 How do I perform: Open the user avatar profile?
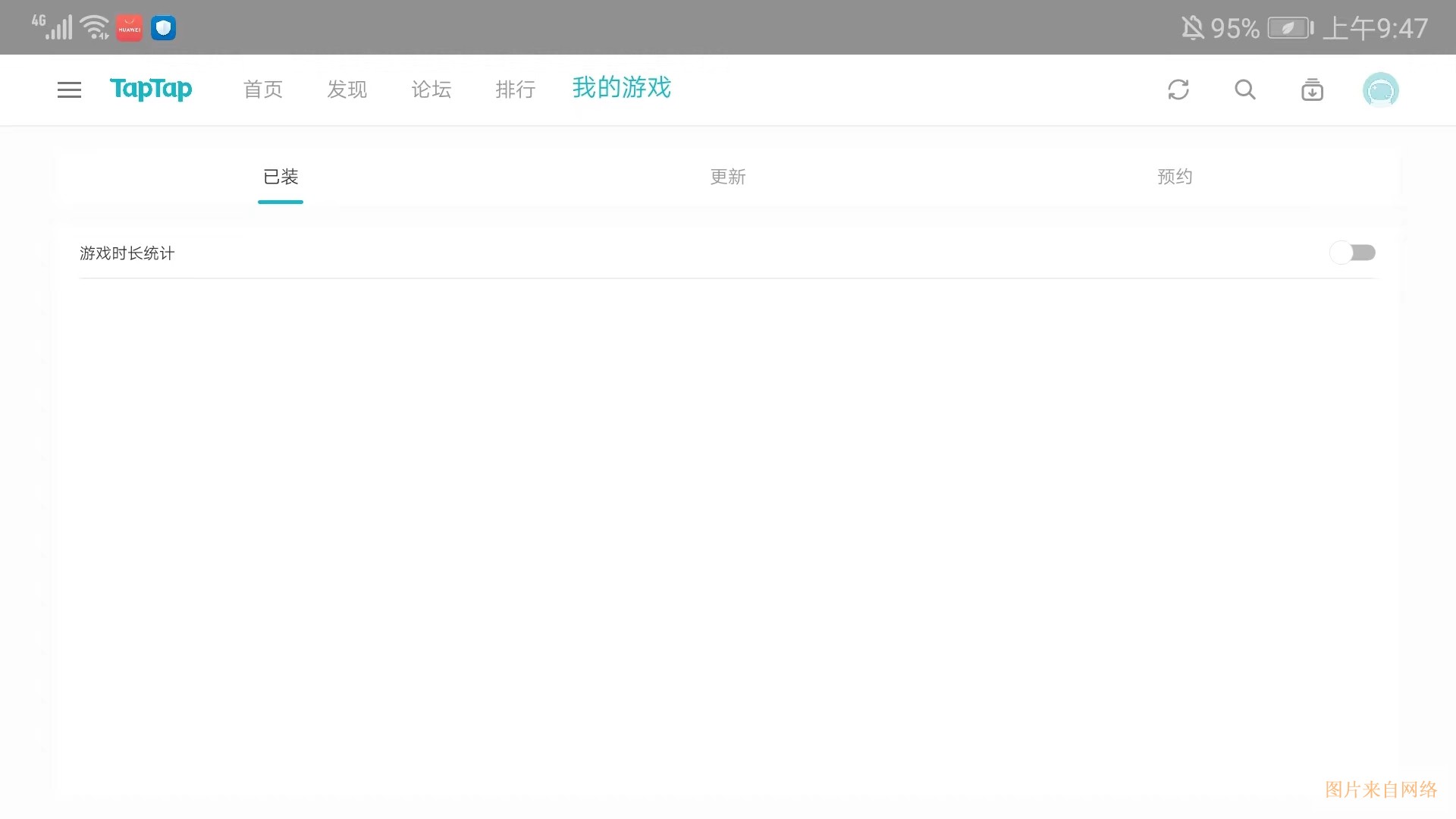pos(1380,90)
